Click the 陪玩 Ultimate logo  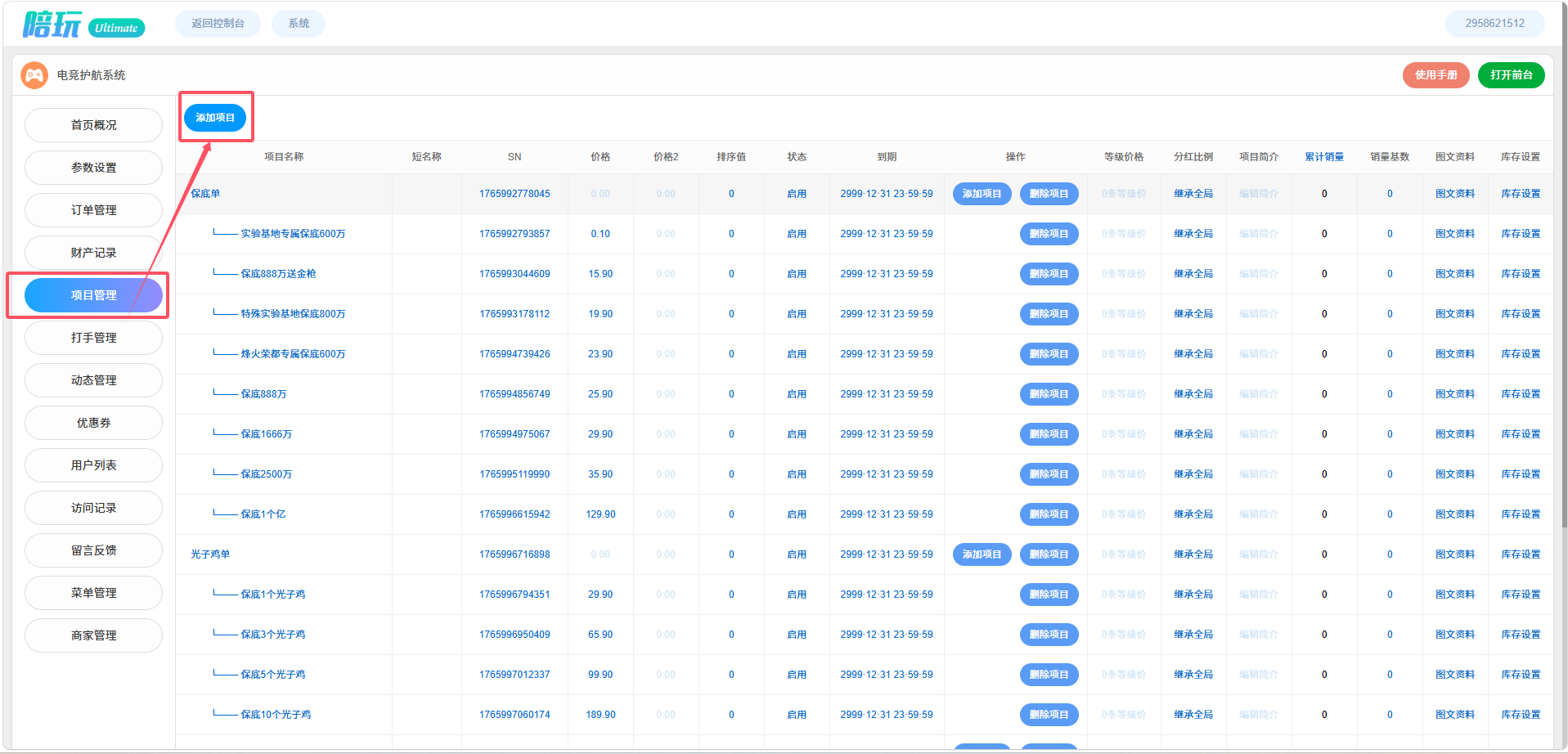[x=84, y=25]
